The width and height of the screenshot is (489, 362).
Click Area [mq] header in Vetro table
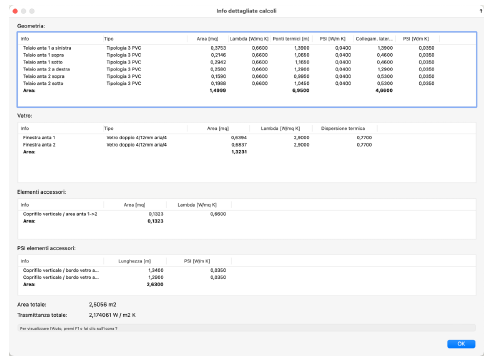218,128
